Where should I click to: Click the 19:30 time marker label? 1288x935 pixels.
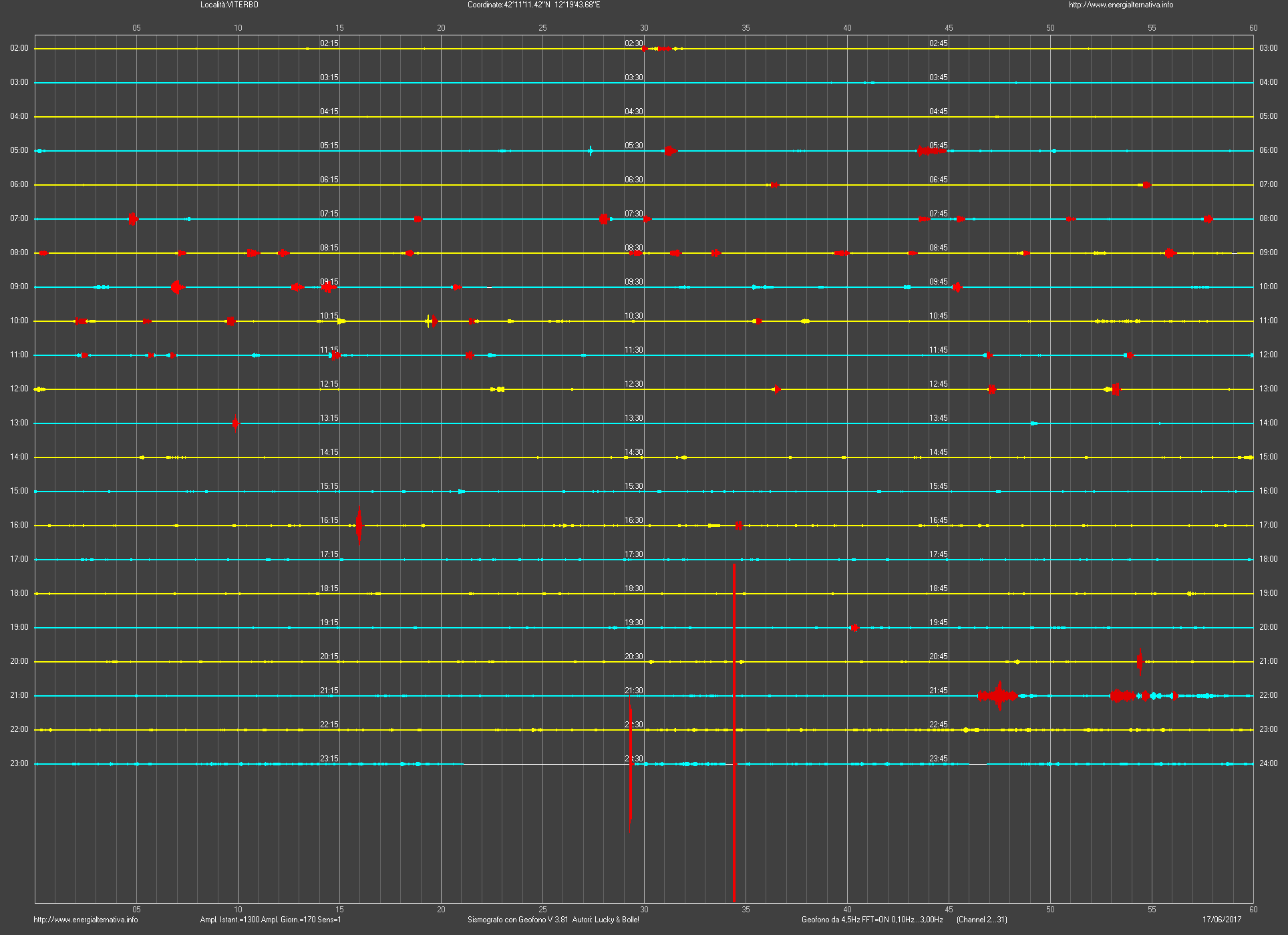[634, 622]
